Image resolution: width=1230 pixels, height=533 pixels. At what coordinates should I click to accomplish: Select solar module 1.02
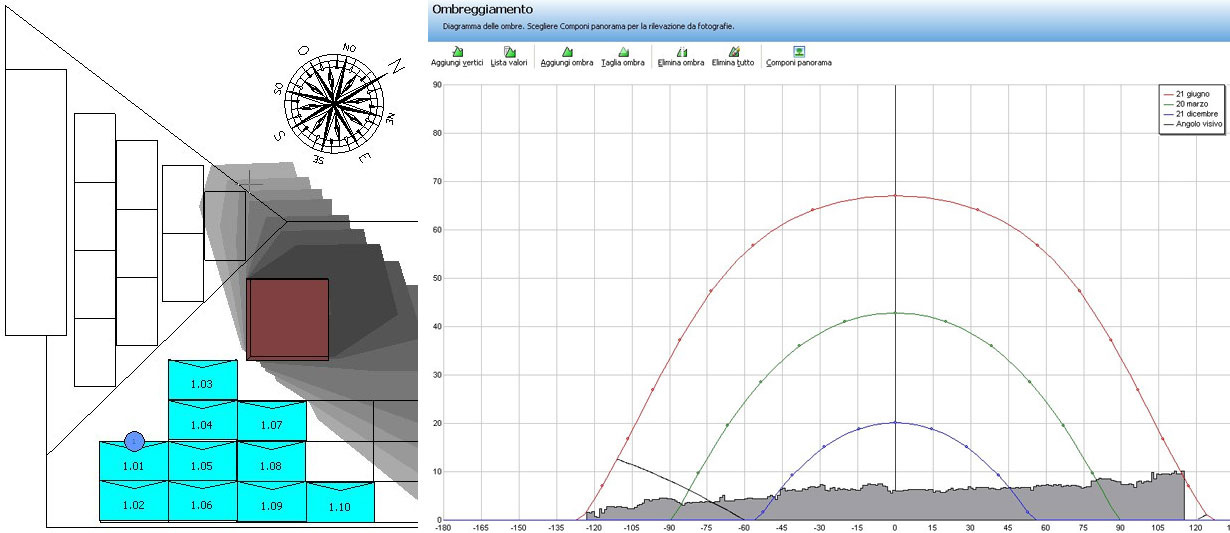134,501
